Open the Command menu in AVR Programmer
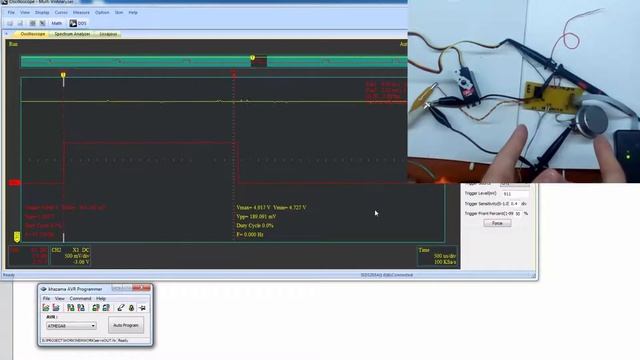640x360 pixels. [x=80, y=299]
